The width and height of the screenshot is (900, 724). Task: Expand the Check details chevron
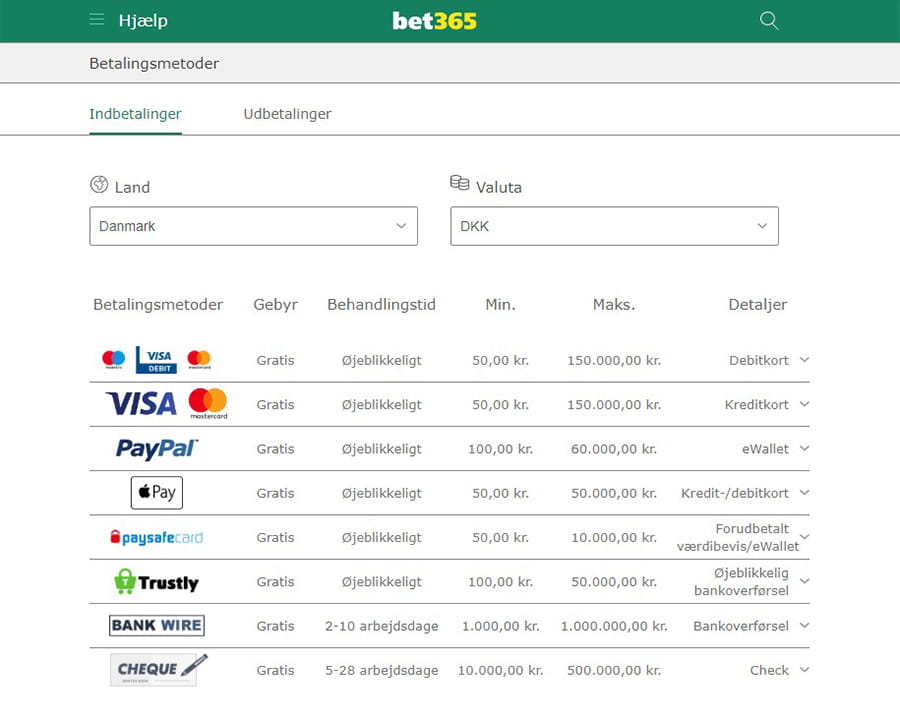coord(805,669)
